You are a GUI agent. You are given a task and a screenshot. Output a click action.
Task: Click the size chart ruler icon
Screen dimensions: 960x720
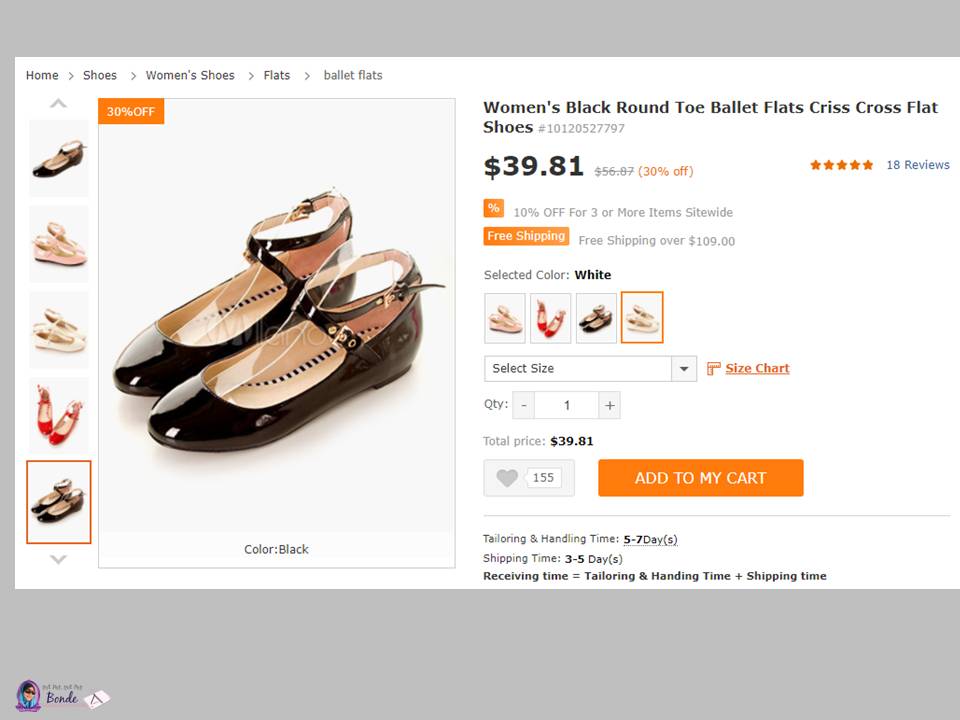pyautogui.click(x=713, y=369)
